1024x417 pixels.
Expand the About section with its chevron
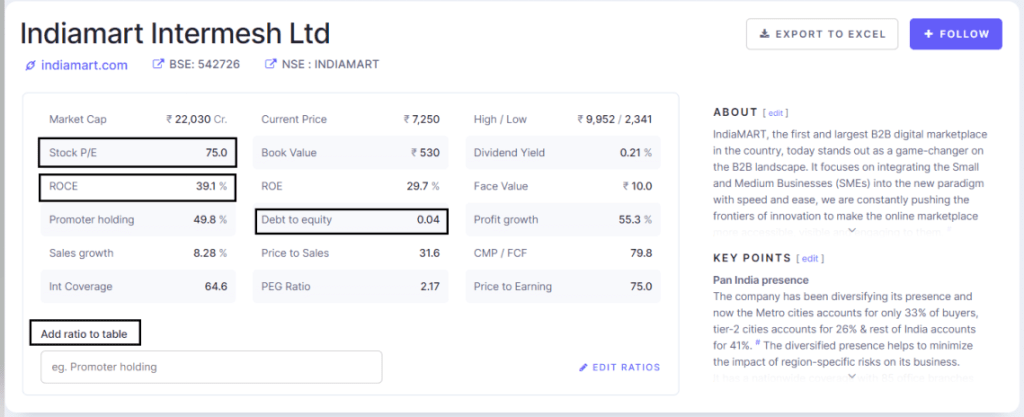tap(851, 230)
